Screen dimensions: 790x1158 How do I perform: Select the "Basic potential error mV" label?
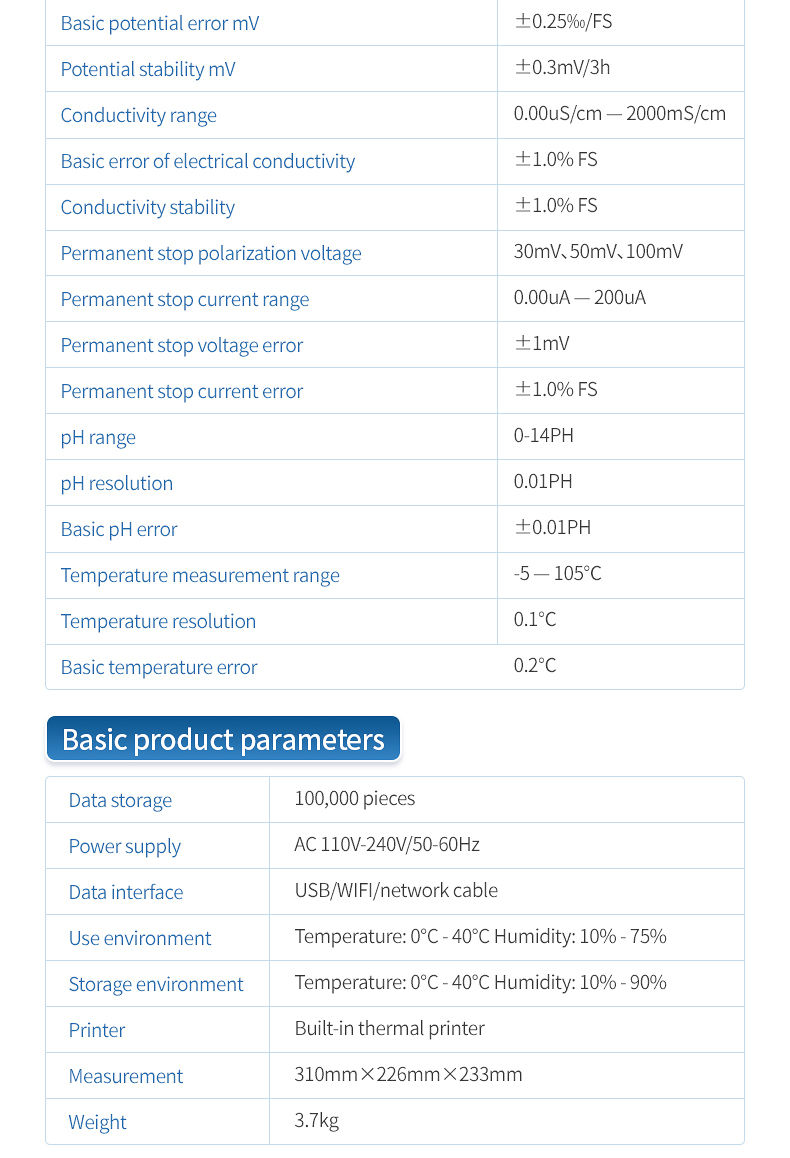click(160, 23)
